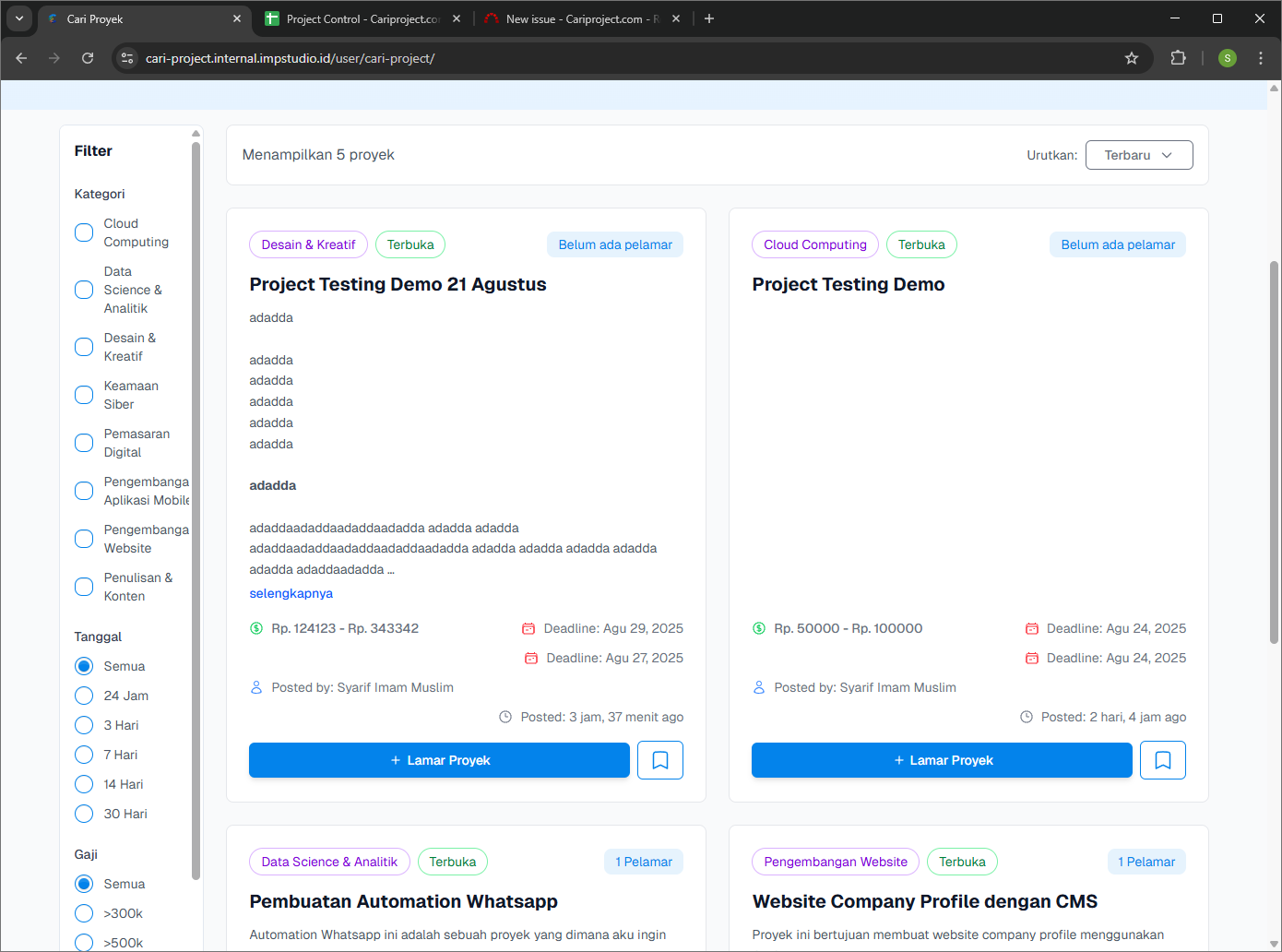Expand the browser tab search chevron
This screenshot has width=1282, height=952.
coord(18,18)
